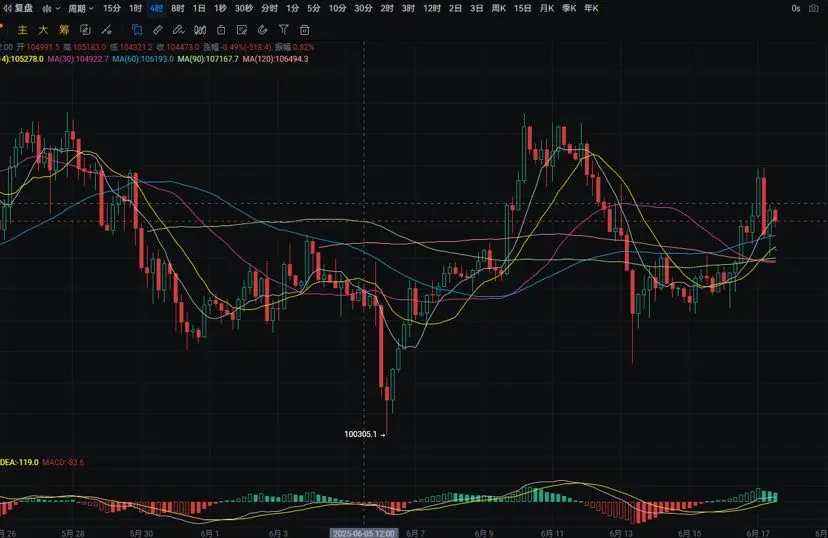Switch to the 1时 timeframe

(135, 8)
